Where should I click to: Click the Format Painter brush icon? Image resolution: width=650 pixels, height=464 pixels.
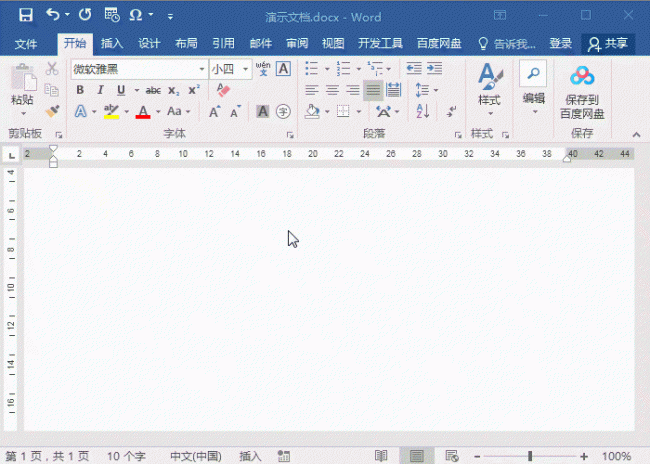tap(52, 111)
